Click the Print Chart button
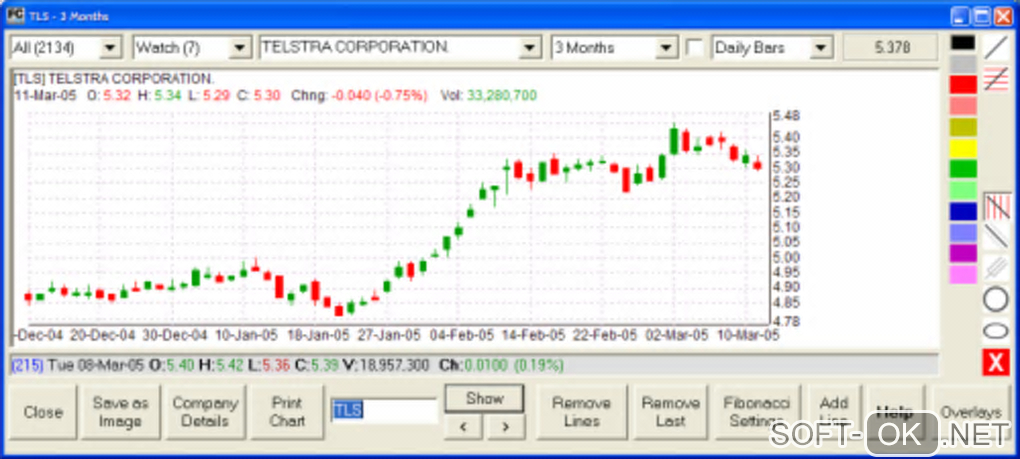 coord(287,412)
